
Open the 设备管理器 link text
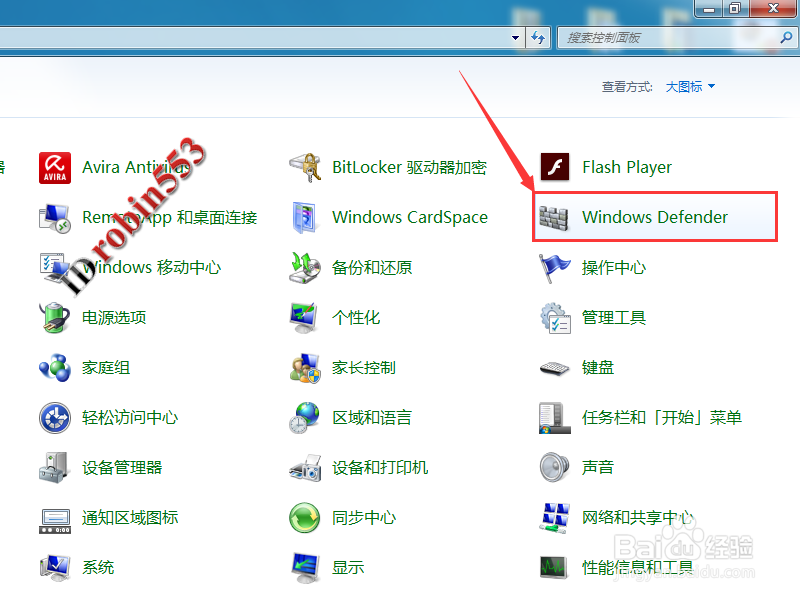click(122, 467)
